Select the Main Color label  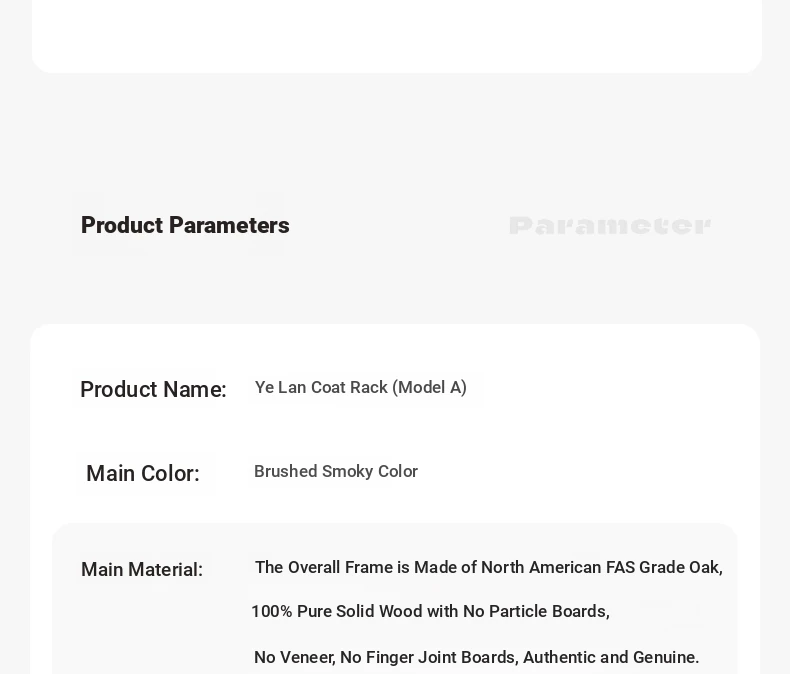(143, 474)
